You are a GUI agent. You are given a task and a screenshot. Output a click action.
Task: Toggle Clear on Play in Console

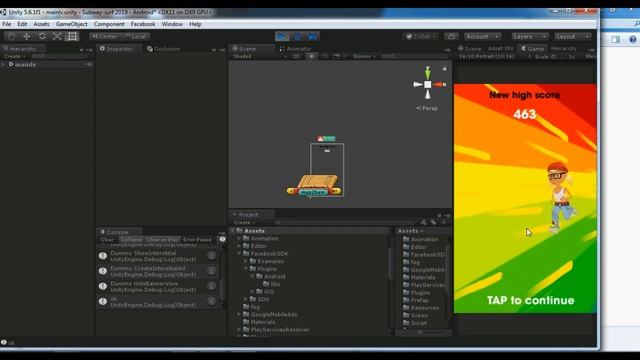click(x=162, y=240)
